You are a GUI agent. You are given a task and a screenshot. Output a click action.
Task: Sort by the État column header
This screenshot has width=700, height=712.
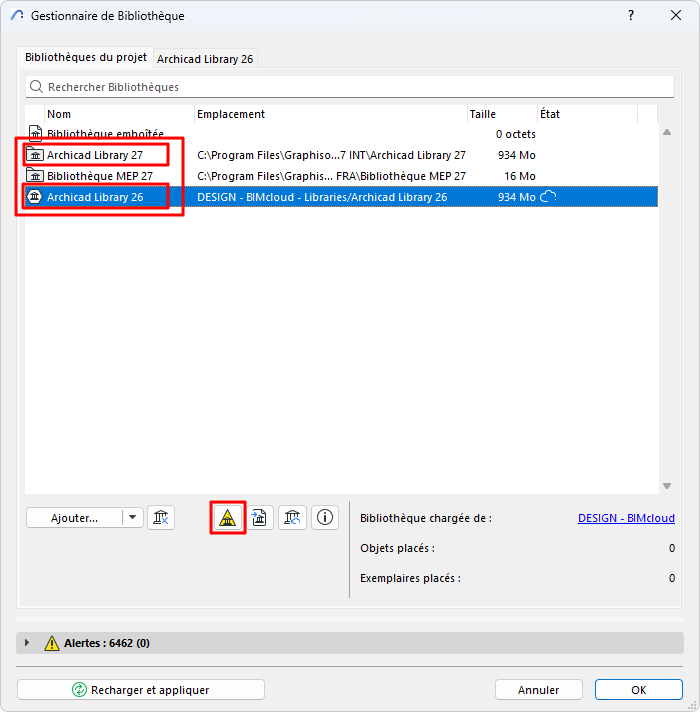pos(588,114)
